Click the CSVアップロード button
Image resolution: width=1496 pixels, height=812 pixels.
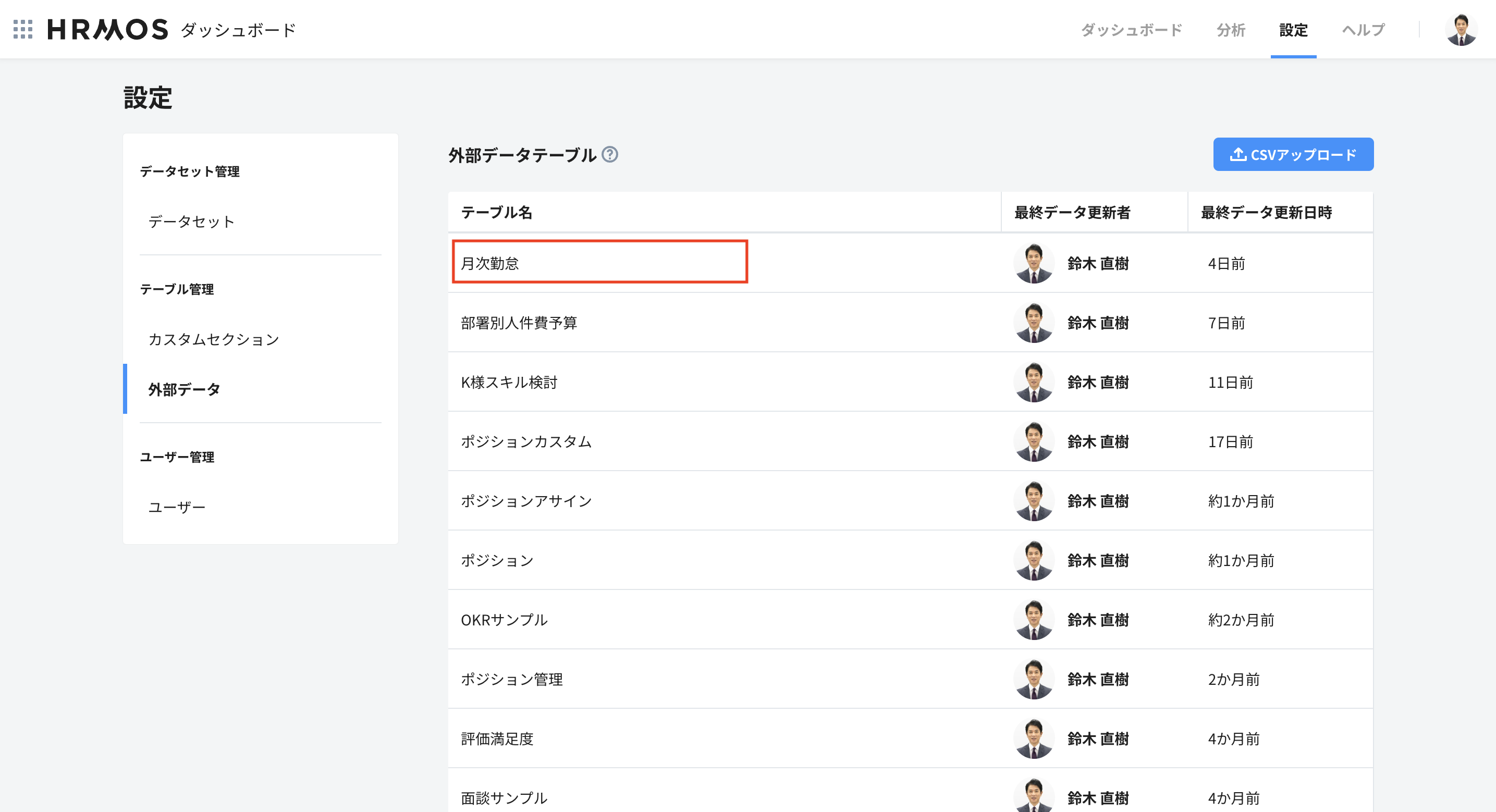tap(1293, 154)
